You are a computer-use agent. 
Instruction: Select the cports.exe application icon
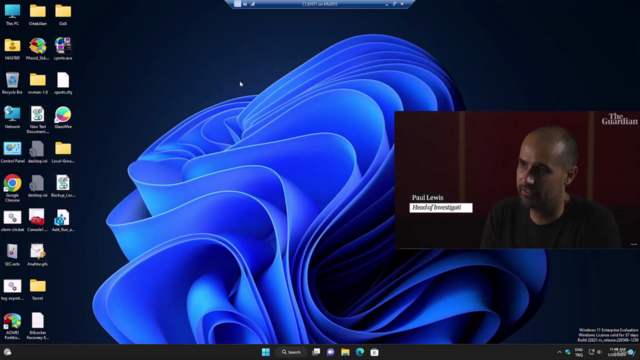[63, 49]
